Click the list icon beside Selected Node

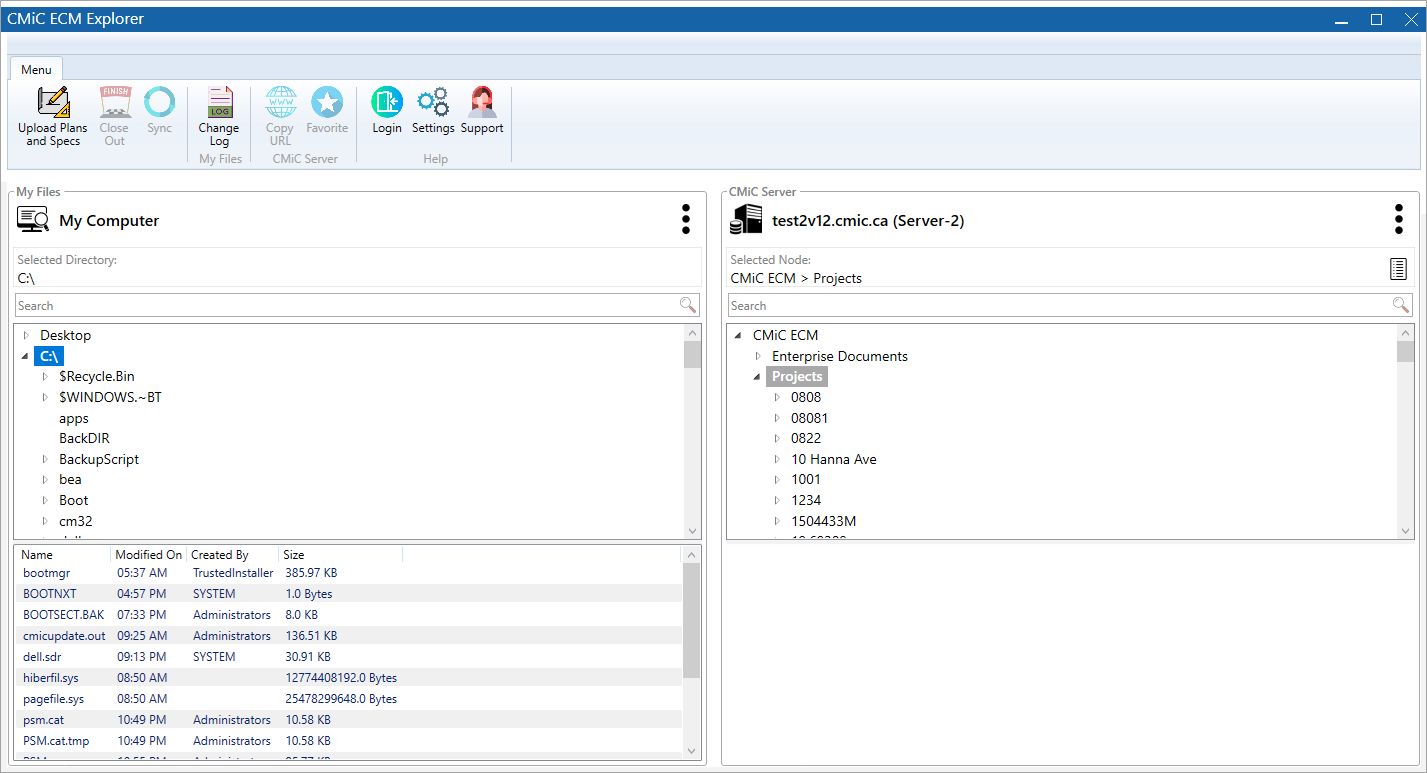(x=1398, y=269)
